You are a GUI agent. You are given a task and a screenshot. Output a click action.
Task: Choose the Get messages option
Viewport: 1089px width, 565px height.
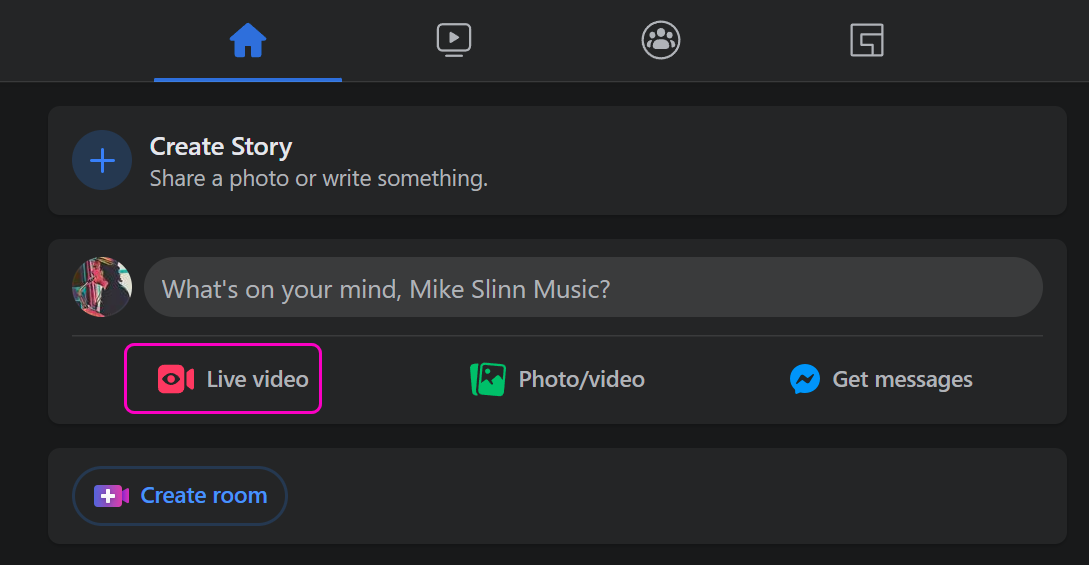point(902,380)
